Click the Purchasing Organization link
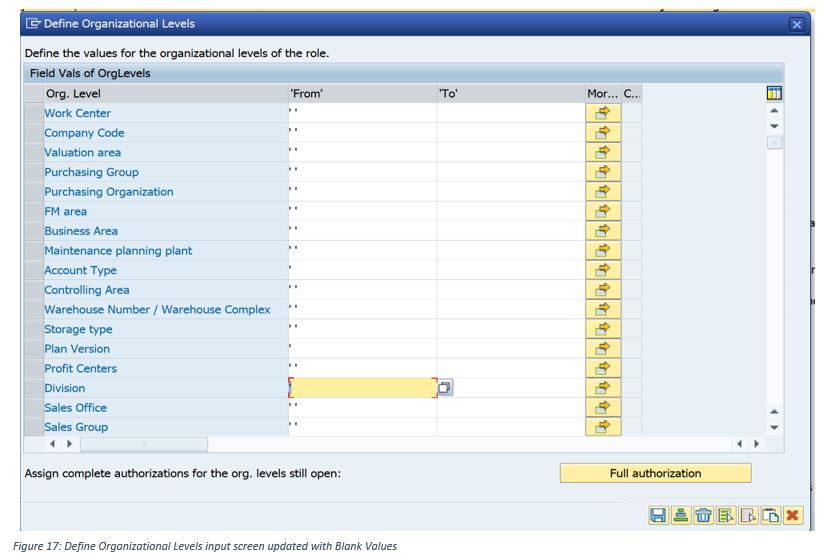The image size is (823, 559). (109, 192)
